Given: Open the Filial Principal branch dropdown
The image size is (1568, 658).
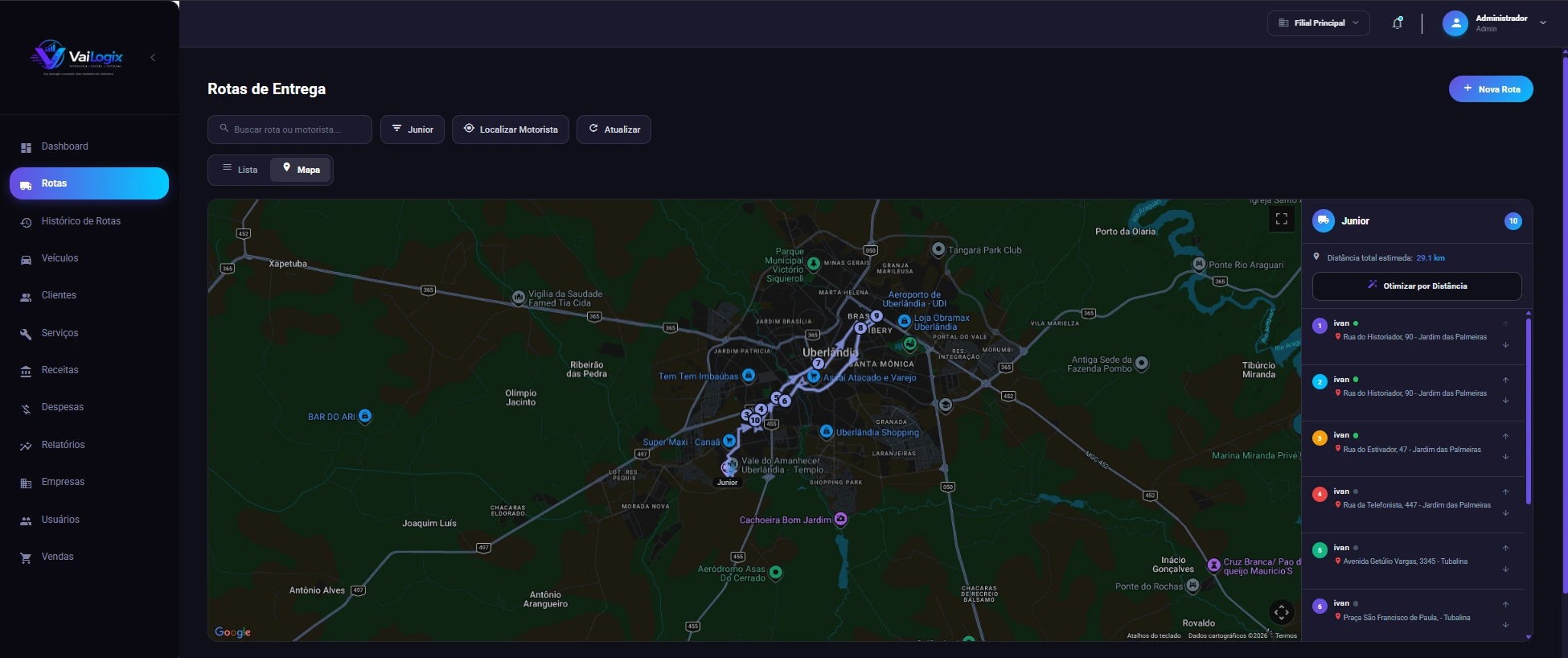Looking at the screenshot, I should point(1319,23).
